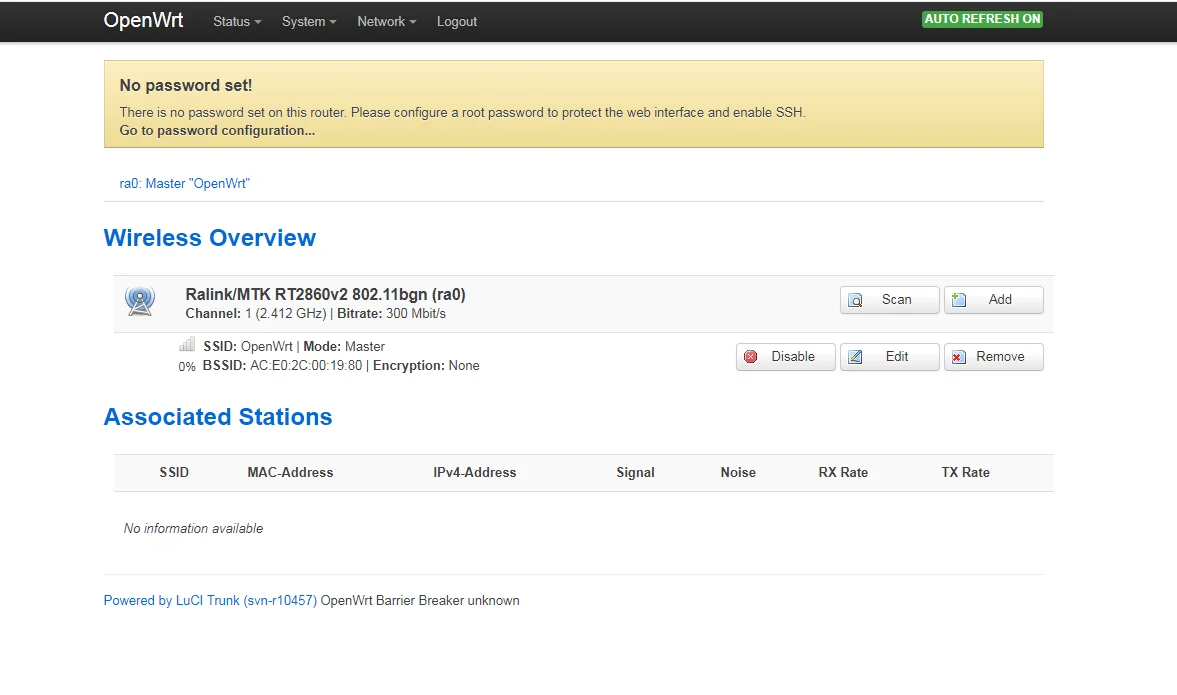Image resolution: width=1177 pixels, height=695 pixels.
Task: Click the OpenWrt brand logo
Action: [143, 20]
